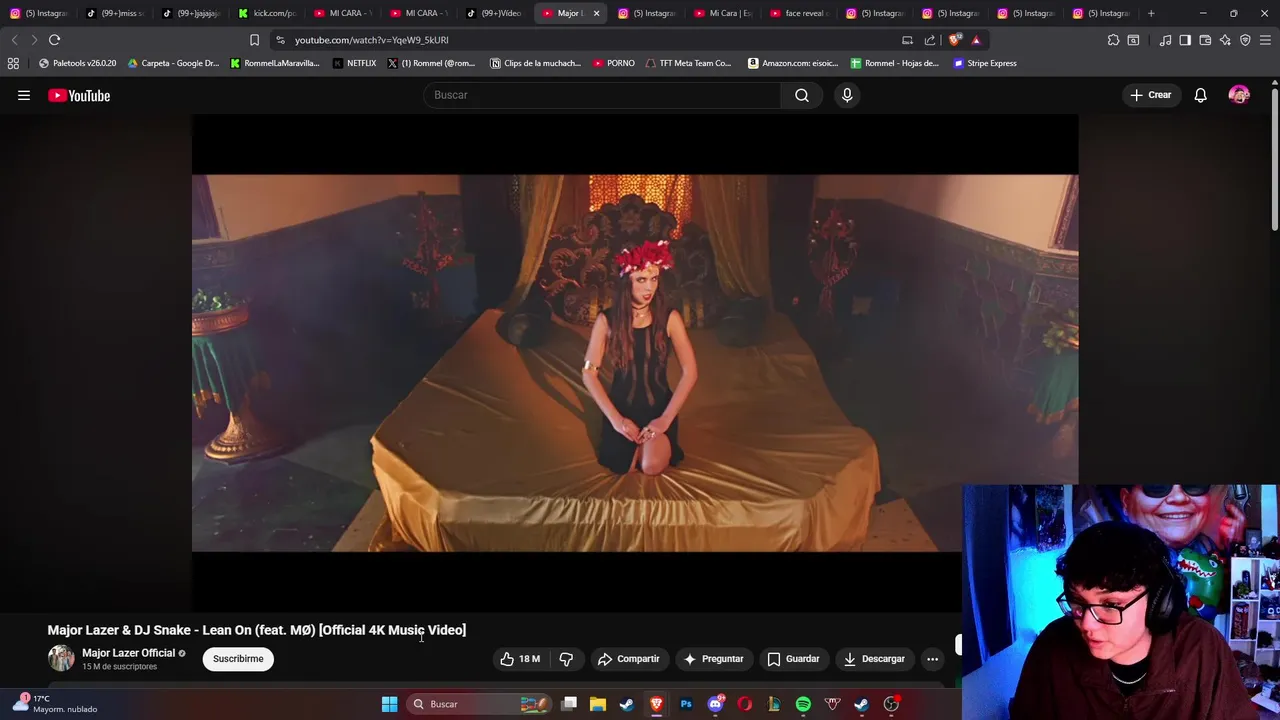Focus the YouTube Buscar search field
The image size is (1280, 720).
[x=603, y=95]
